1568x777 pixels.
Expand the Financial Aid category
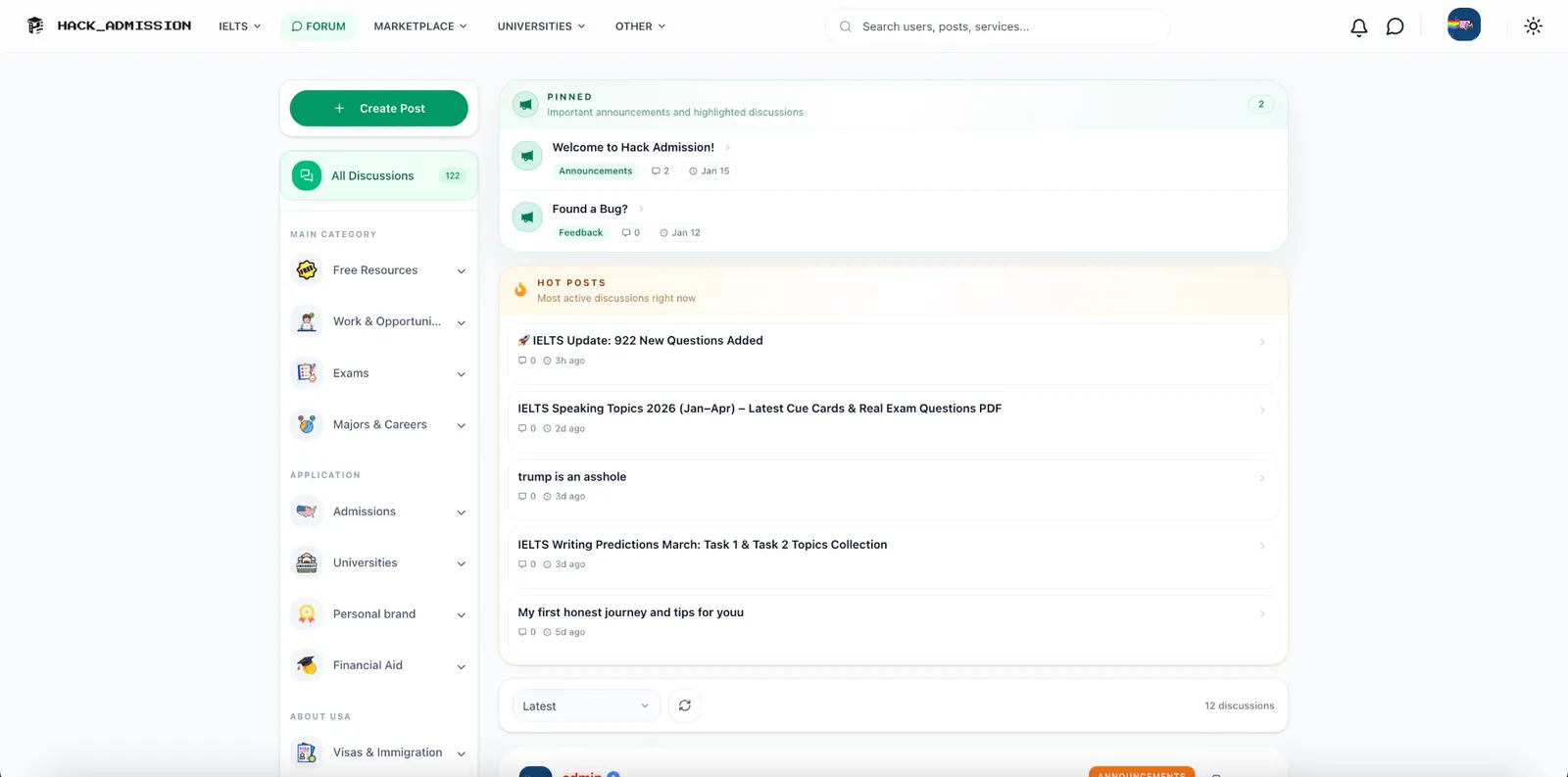[461, 667]
